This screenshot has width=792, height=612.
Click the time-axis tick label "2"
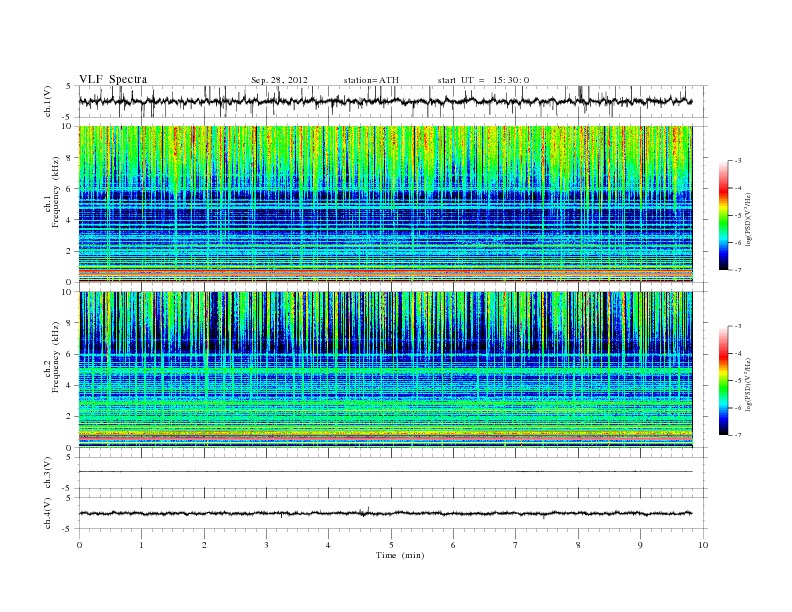pos(204,545)
